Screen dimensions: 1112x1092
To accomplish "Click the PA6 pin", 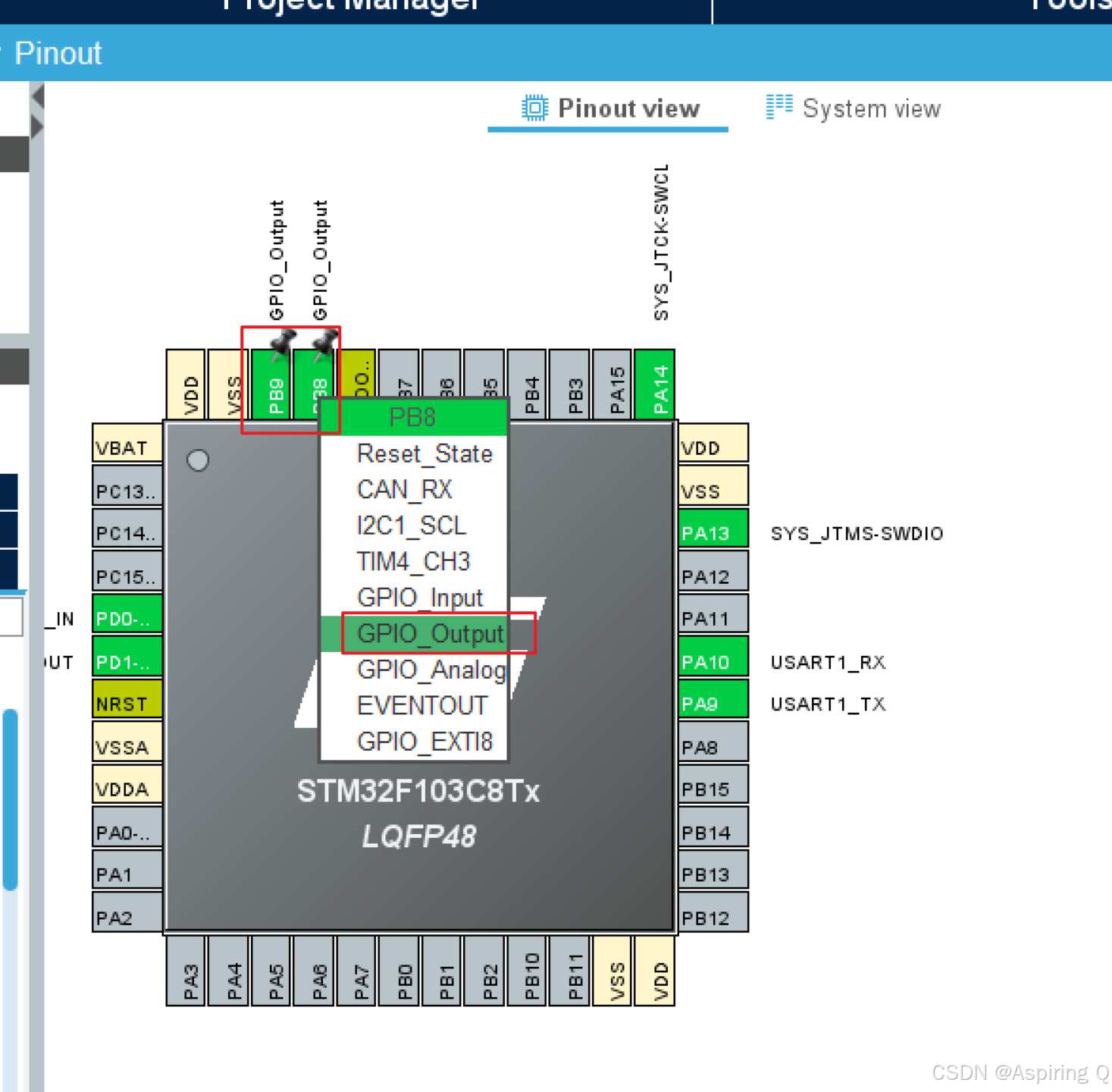I will (x=314, y=971).
